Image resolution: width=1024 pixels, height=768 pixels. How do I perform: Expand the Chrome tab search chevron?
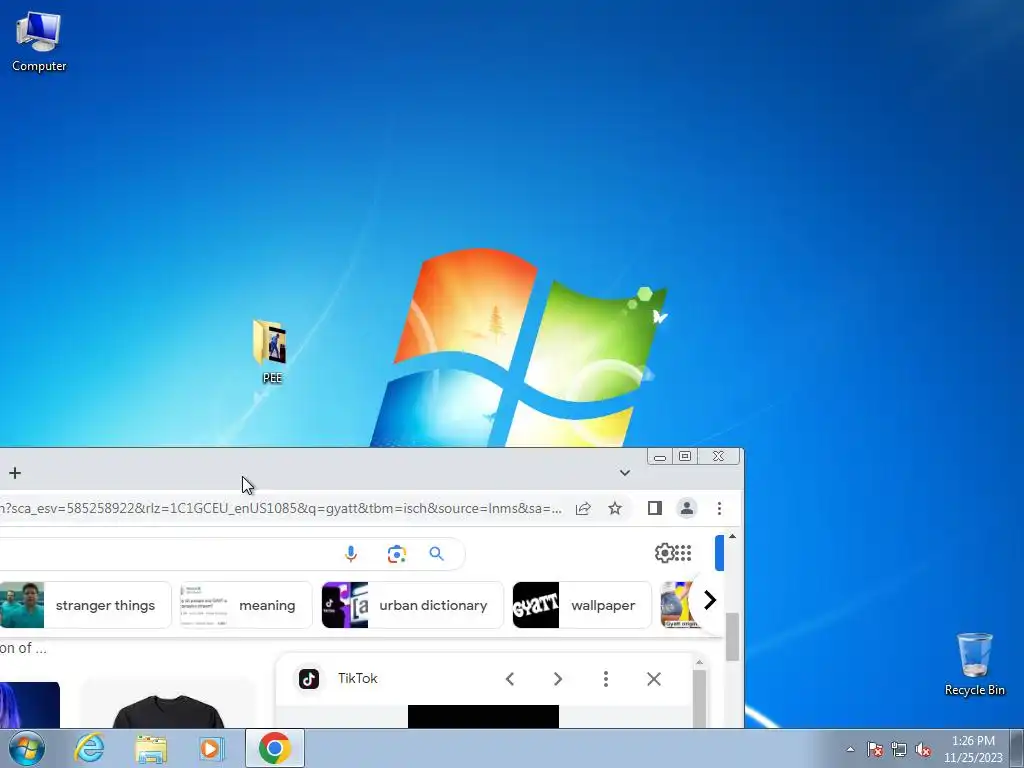click(624, 473)
